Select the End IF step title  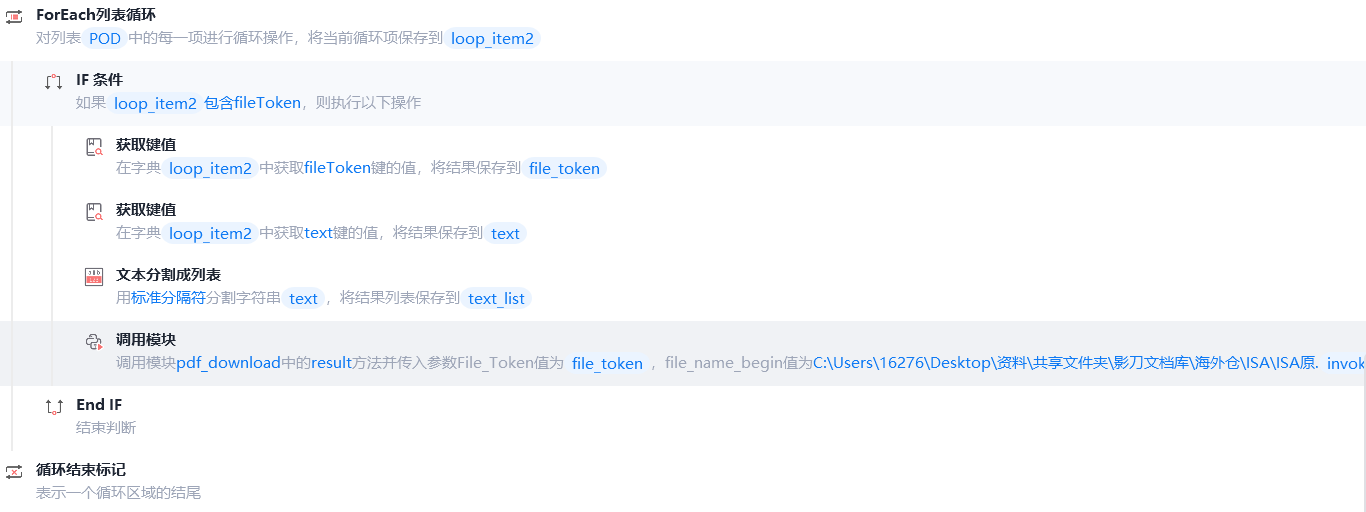click(99, 405)
